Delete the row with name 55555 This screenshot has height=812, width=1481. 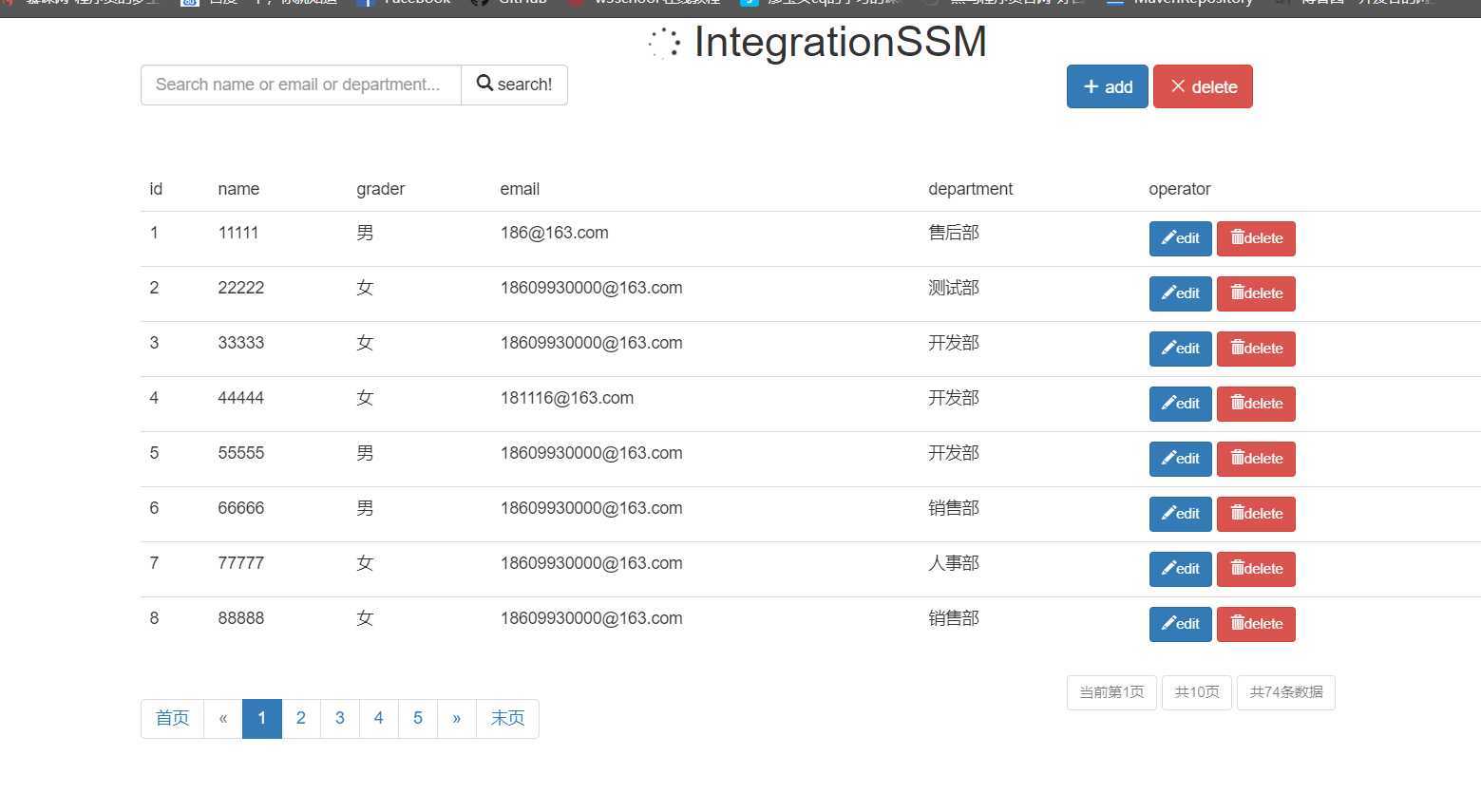[x=1256, y=459]
